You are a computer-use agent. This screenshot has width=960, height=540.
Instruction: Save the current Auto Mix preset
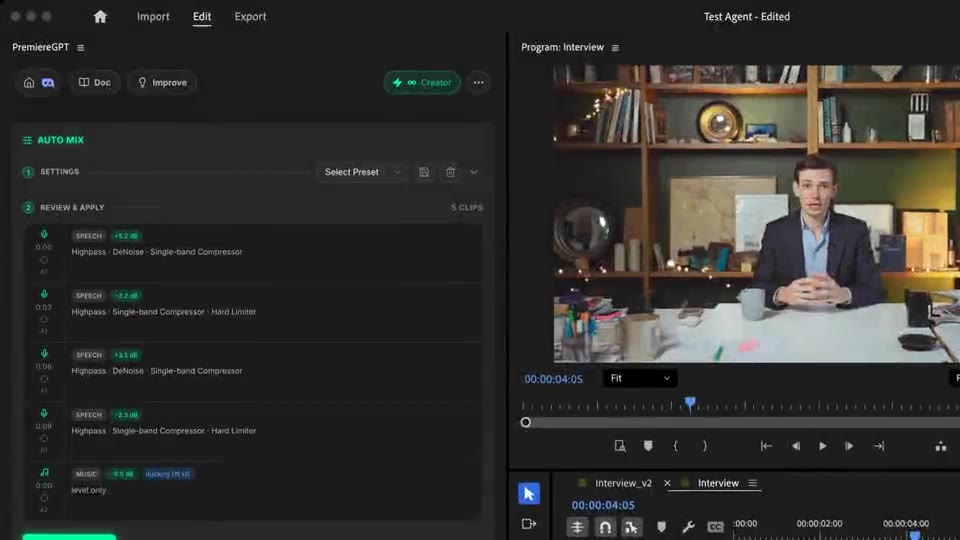pyautogui.click(x=424, y=173)
